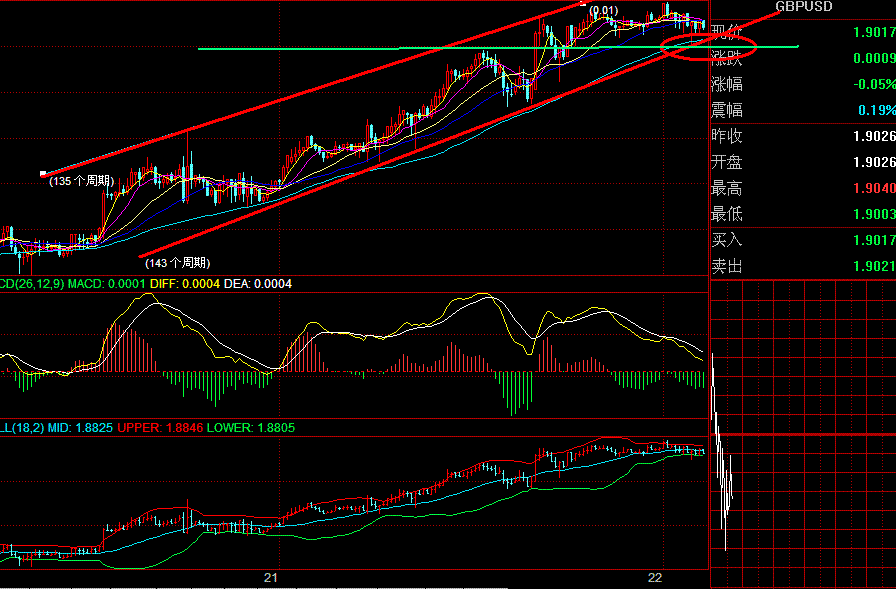896x589 pixels.
Task: Open the MACD (26,12,9) indicator parameters label
Action: click(x=32, y=284)
